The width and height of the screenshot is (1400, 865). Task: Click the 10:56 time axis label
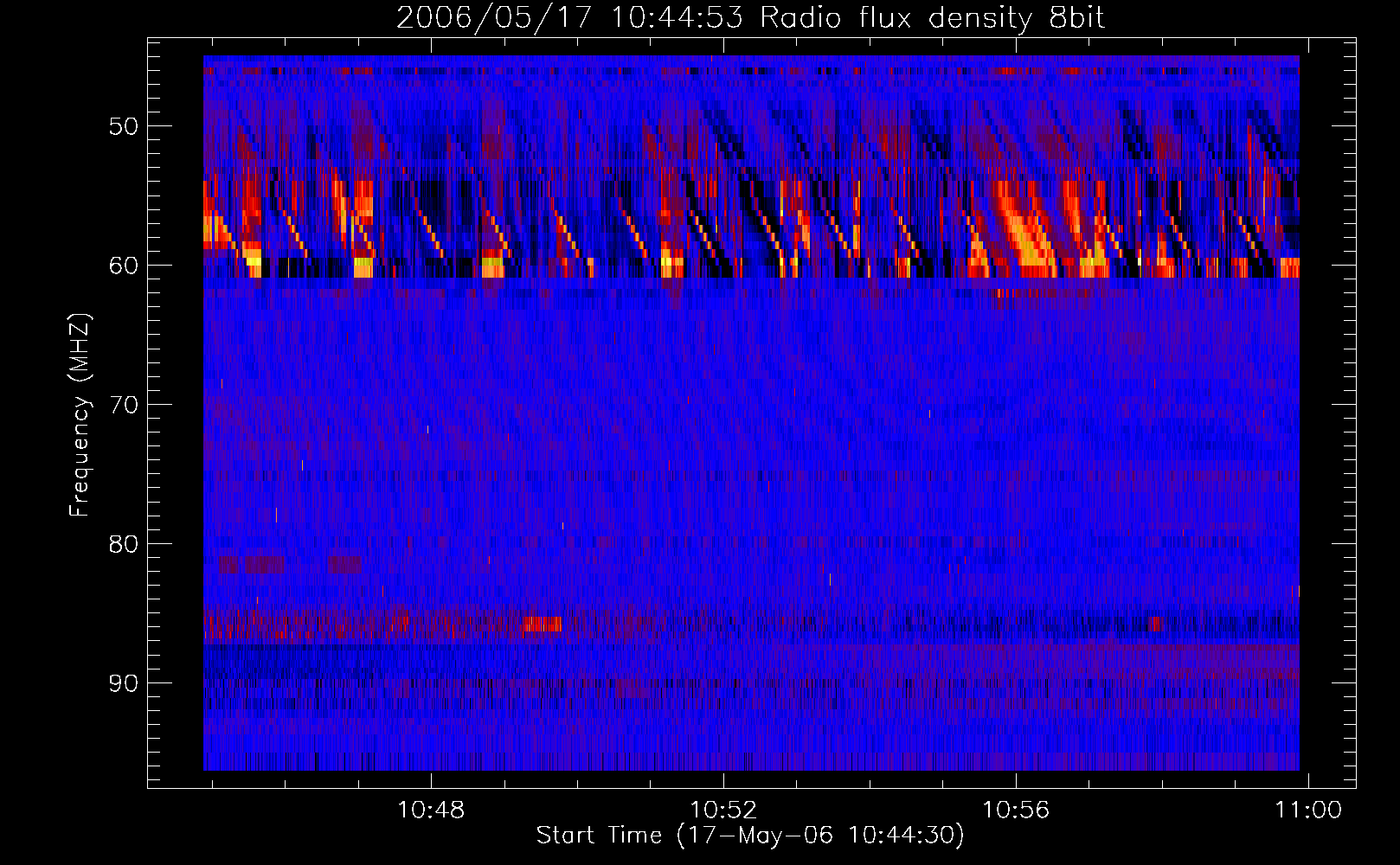click(1016, 811)
